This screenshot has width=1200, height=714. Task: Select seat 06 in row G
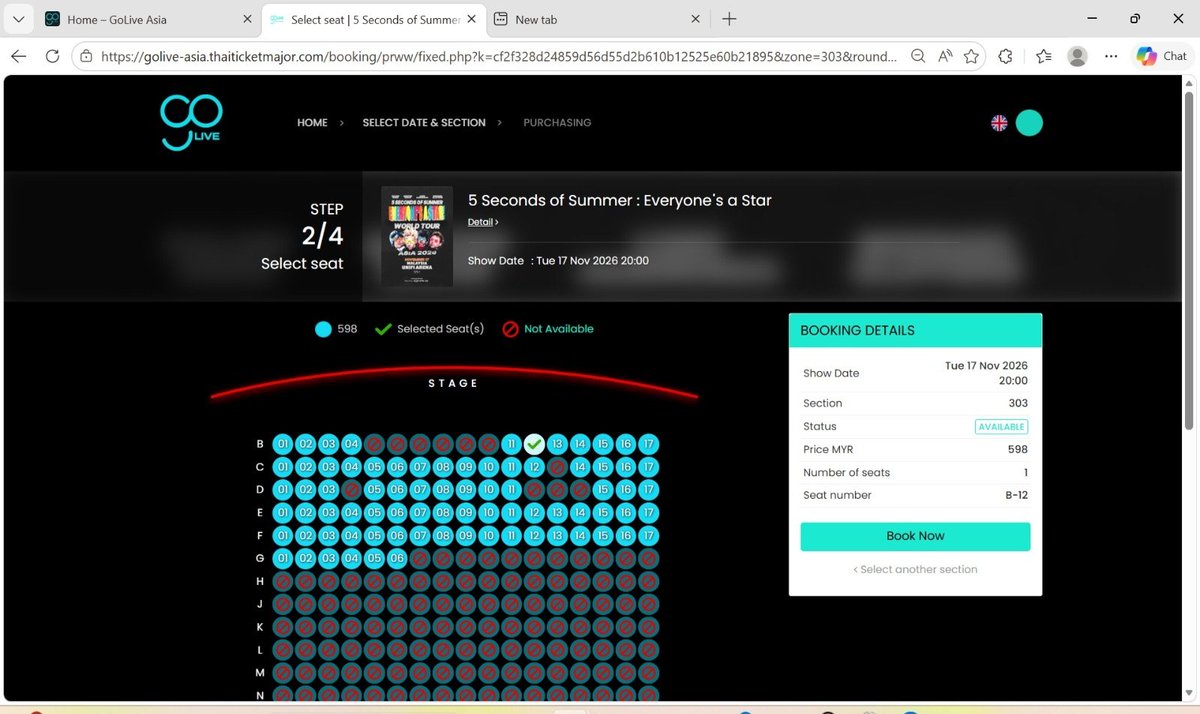click(397, 558)
